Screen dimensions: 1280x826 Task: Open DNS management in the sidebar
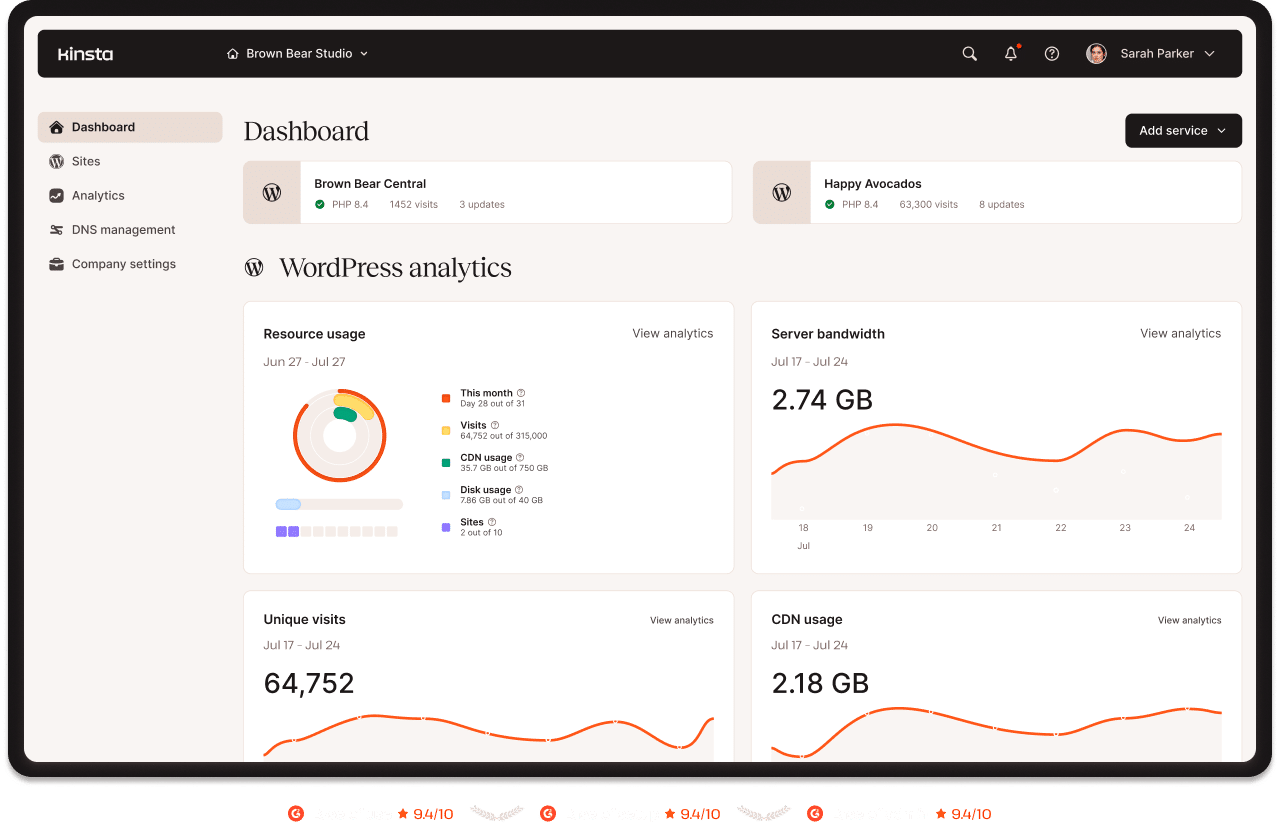(x=123, y=230)
